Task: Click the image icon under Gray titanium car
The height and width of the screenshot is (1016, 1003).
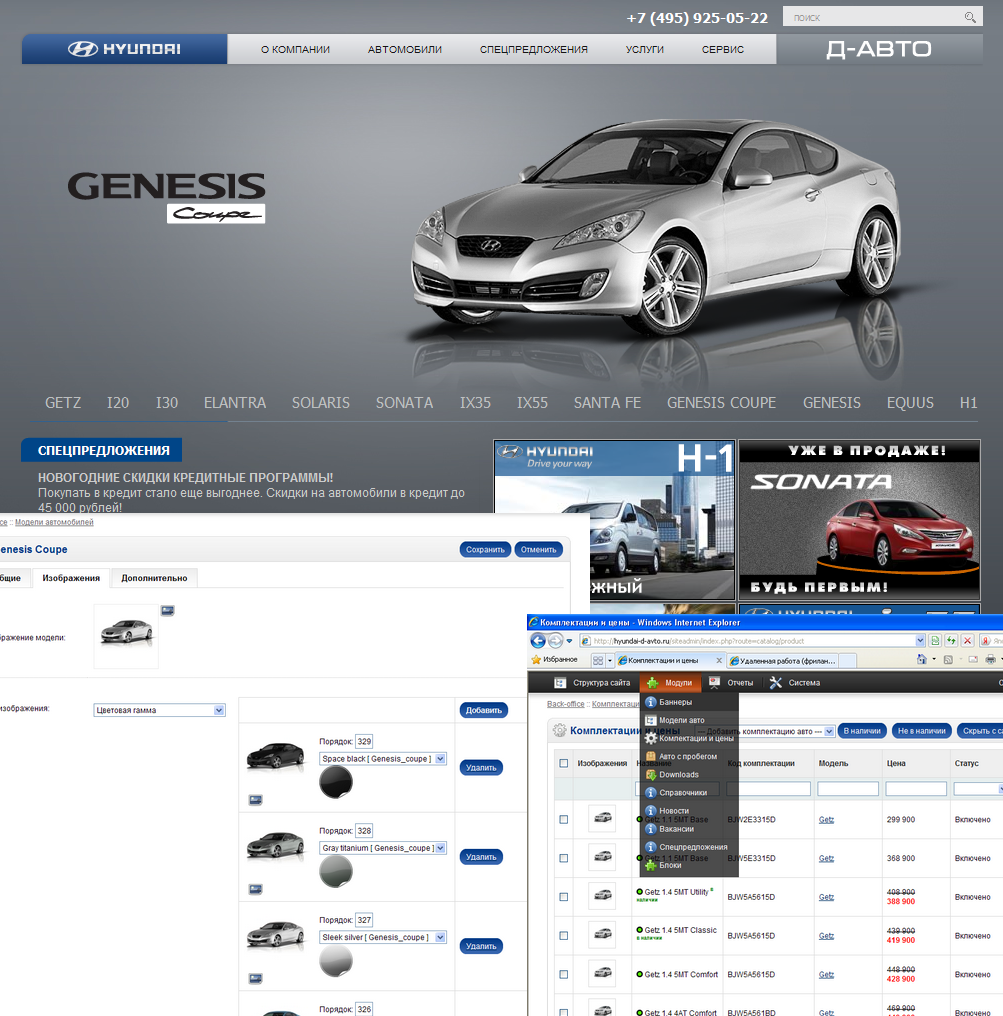Action: point(255,890)
